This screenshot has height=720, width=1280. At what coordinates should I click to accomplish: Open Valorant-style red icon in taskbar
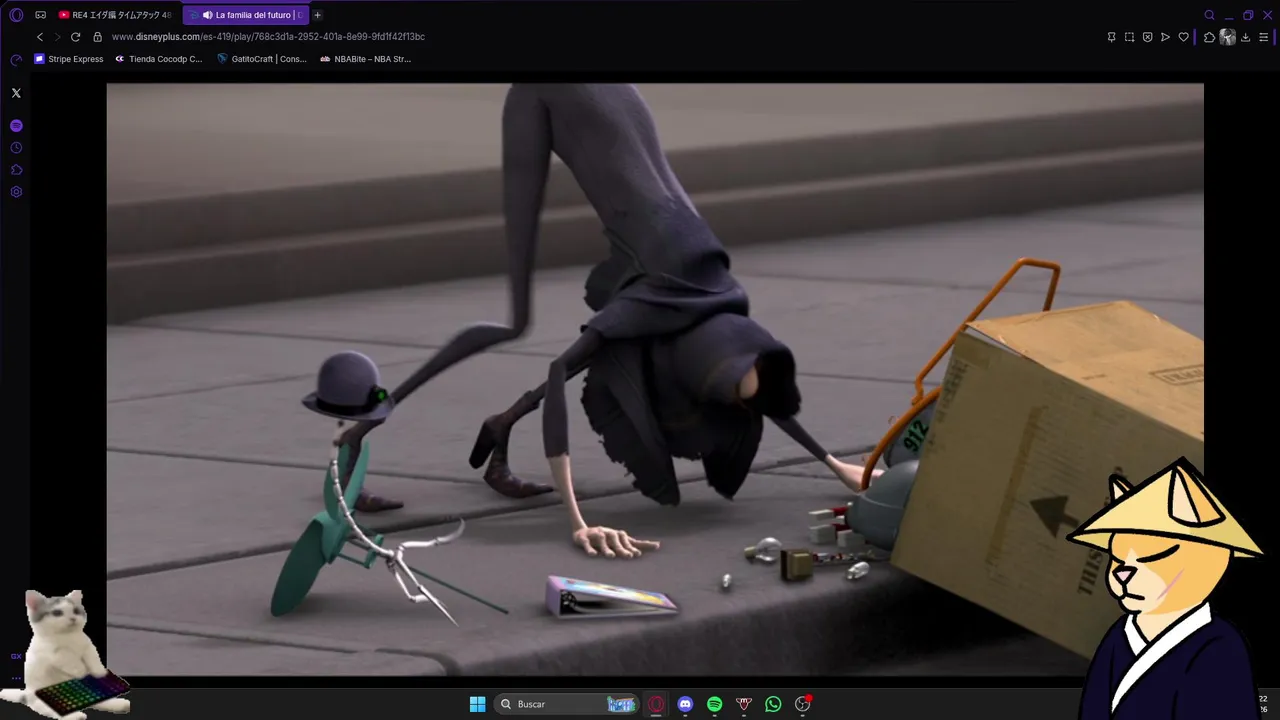(743, 704)
